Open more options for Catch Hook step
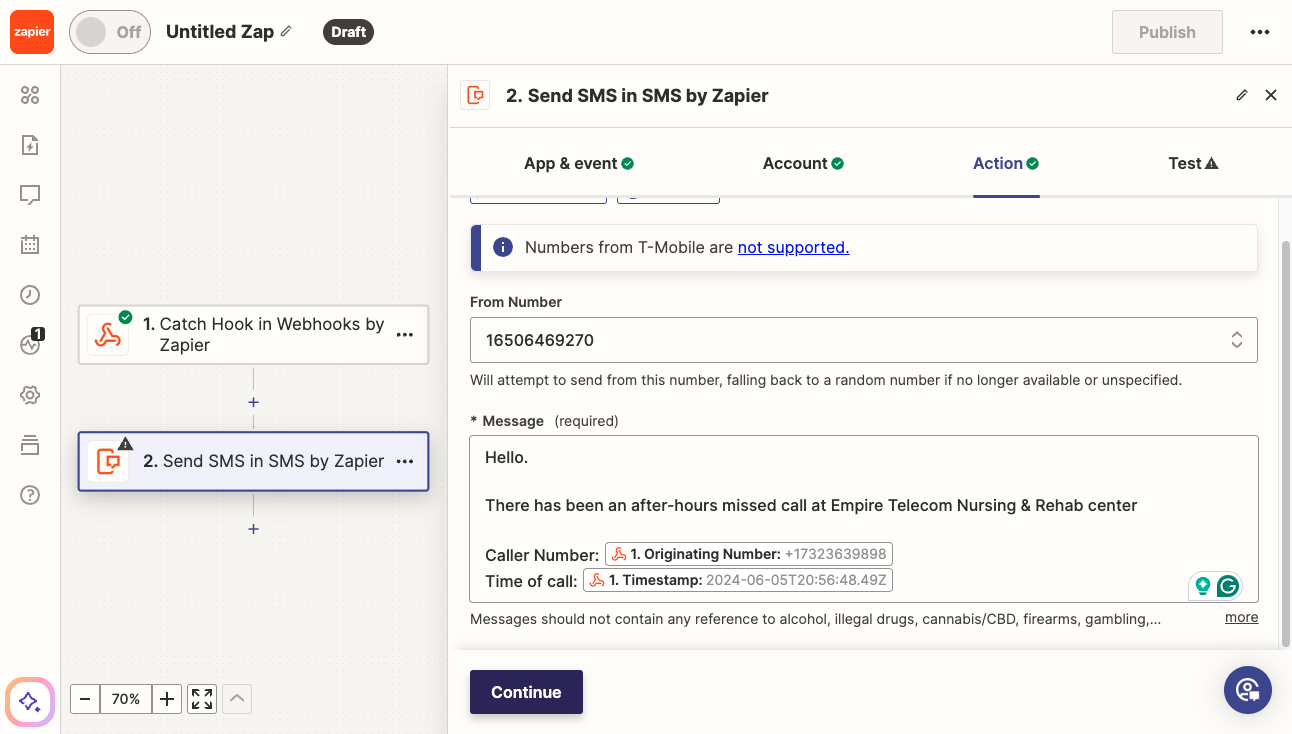Image resolution: width=1292 pixels, height=734 pixels. (405, 335)
